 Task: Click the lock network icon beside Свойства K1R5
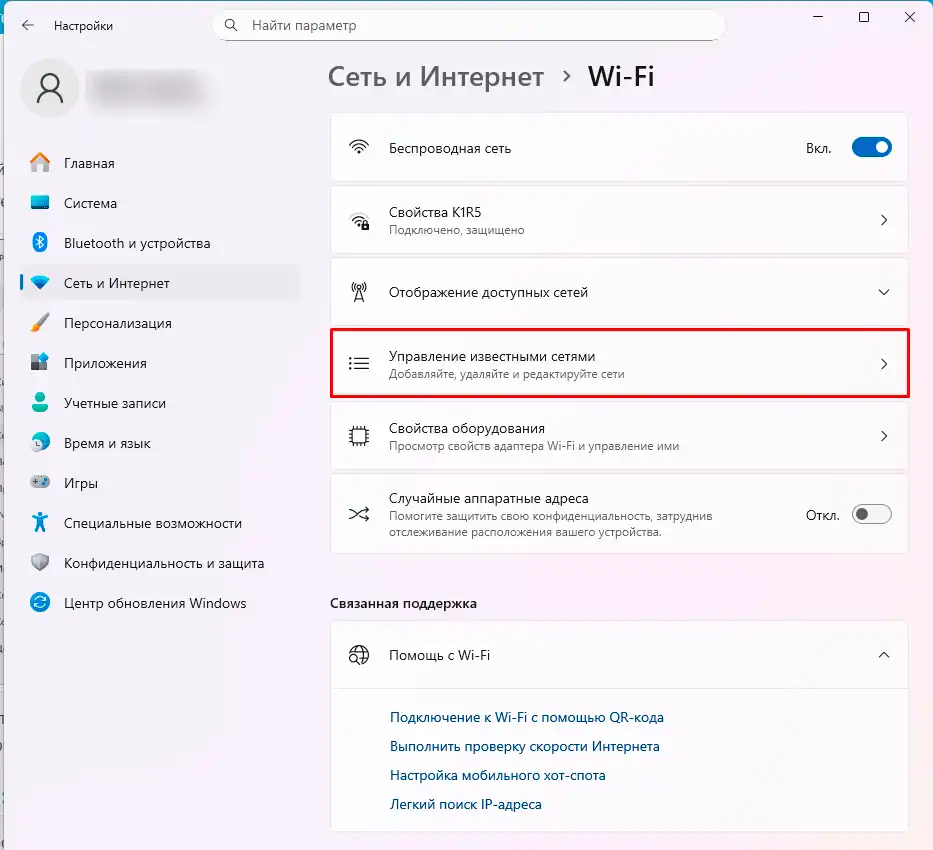359,220
